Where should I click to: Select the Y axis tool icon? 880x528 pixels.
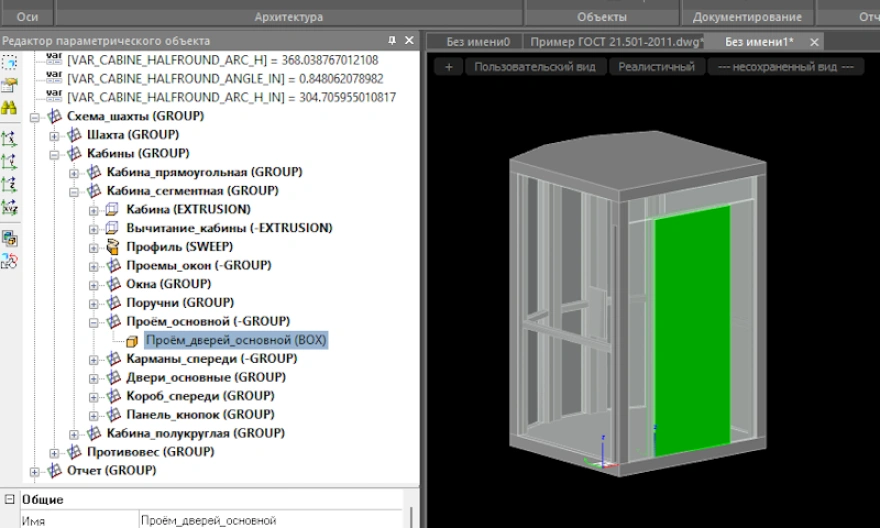coord(10,162)
